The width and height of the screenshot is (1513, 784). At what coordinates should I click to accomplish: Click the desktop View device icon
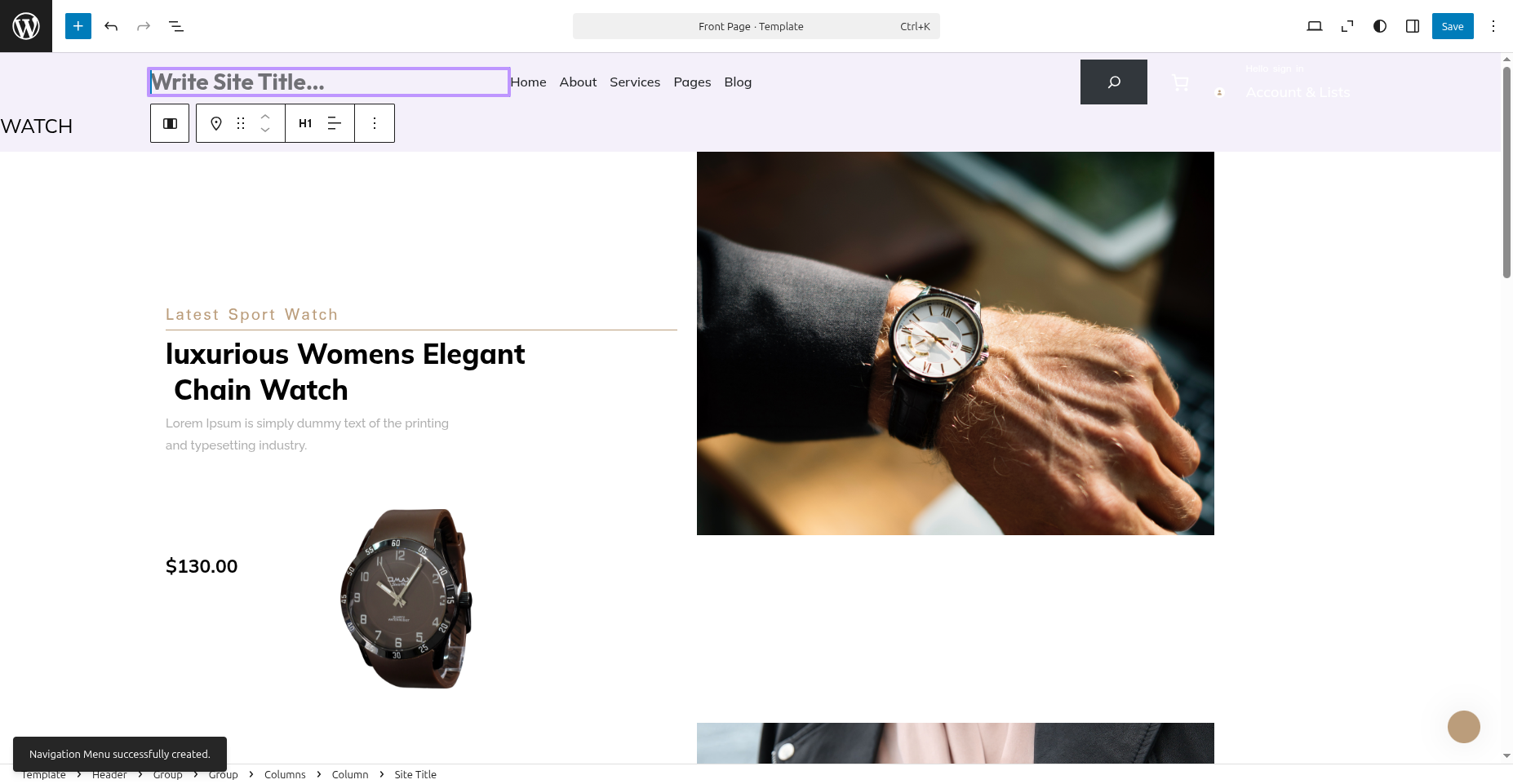pyautogui.click(x=1314, y=26)
